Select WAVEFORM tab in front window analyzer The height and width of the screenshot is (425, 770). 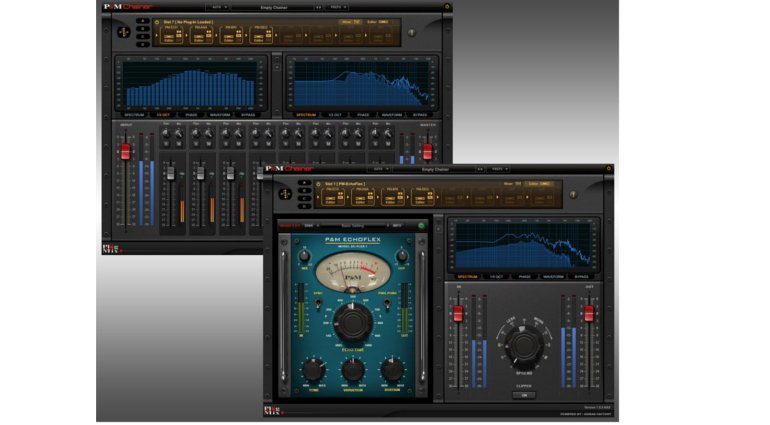[553, 277]
